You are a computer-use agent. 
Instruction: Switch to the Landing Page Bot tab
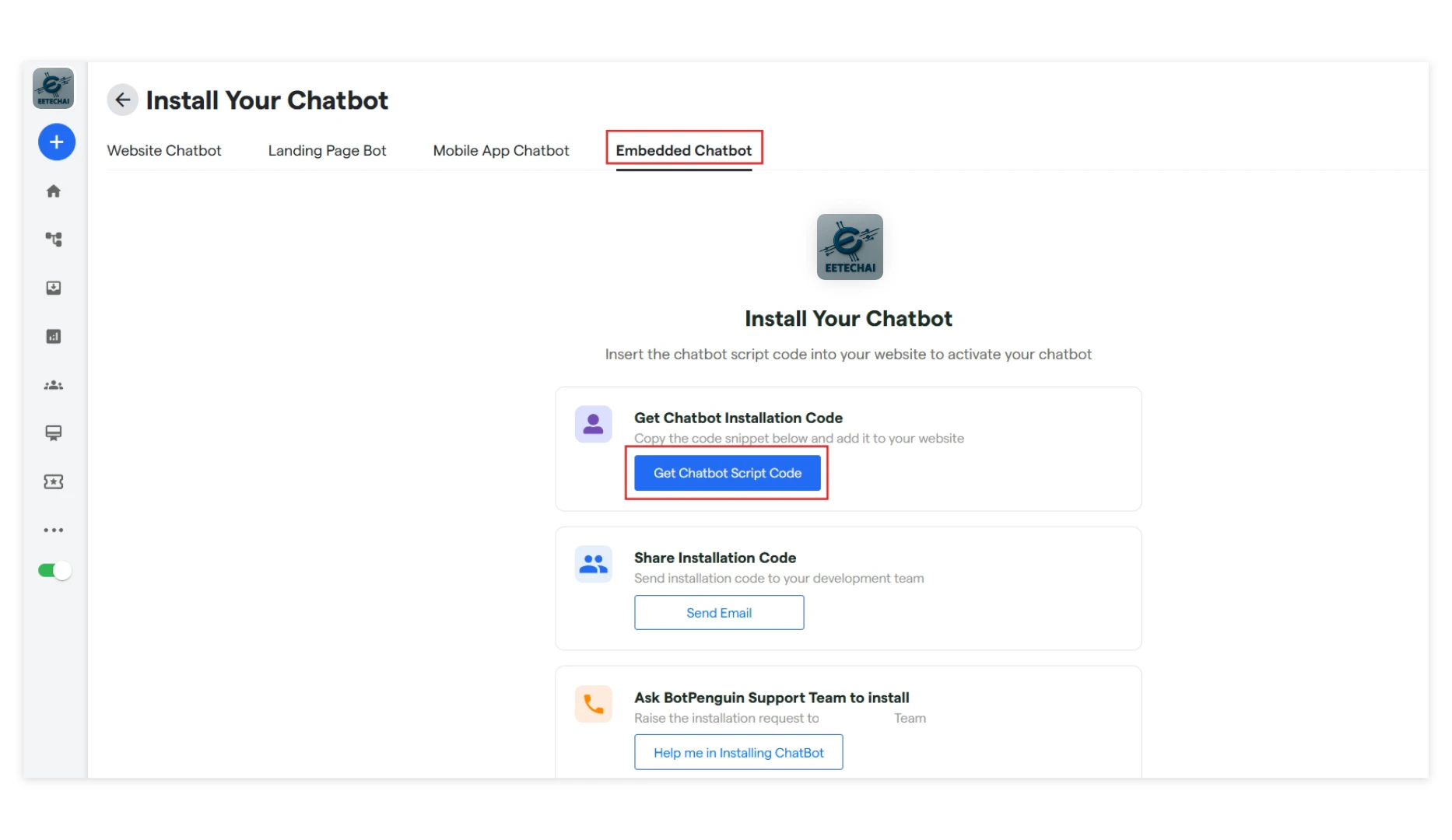327,151
